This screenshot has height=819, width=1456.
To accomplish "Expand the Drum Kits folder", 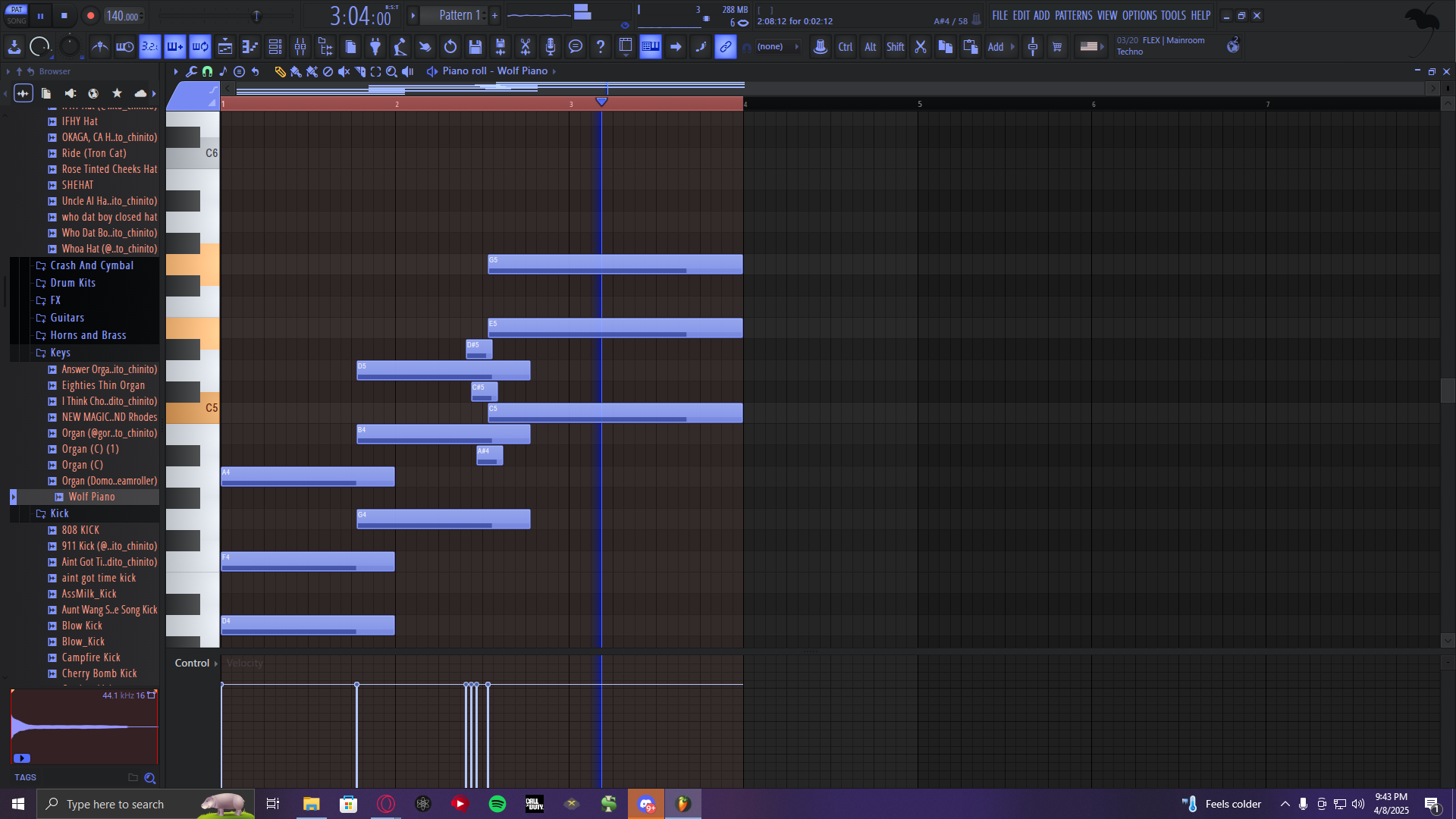I will [x=73, y=283].
